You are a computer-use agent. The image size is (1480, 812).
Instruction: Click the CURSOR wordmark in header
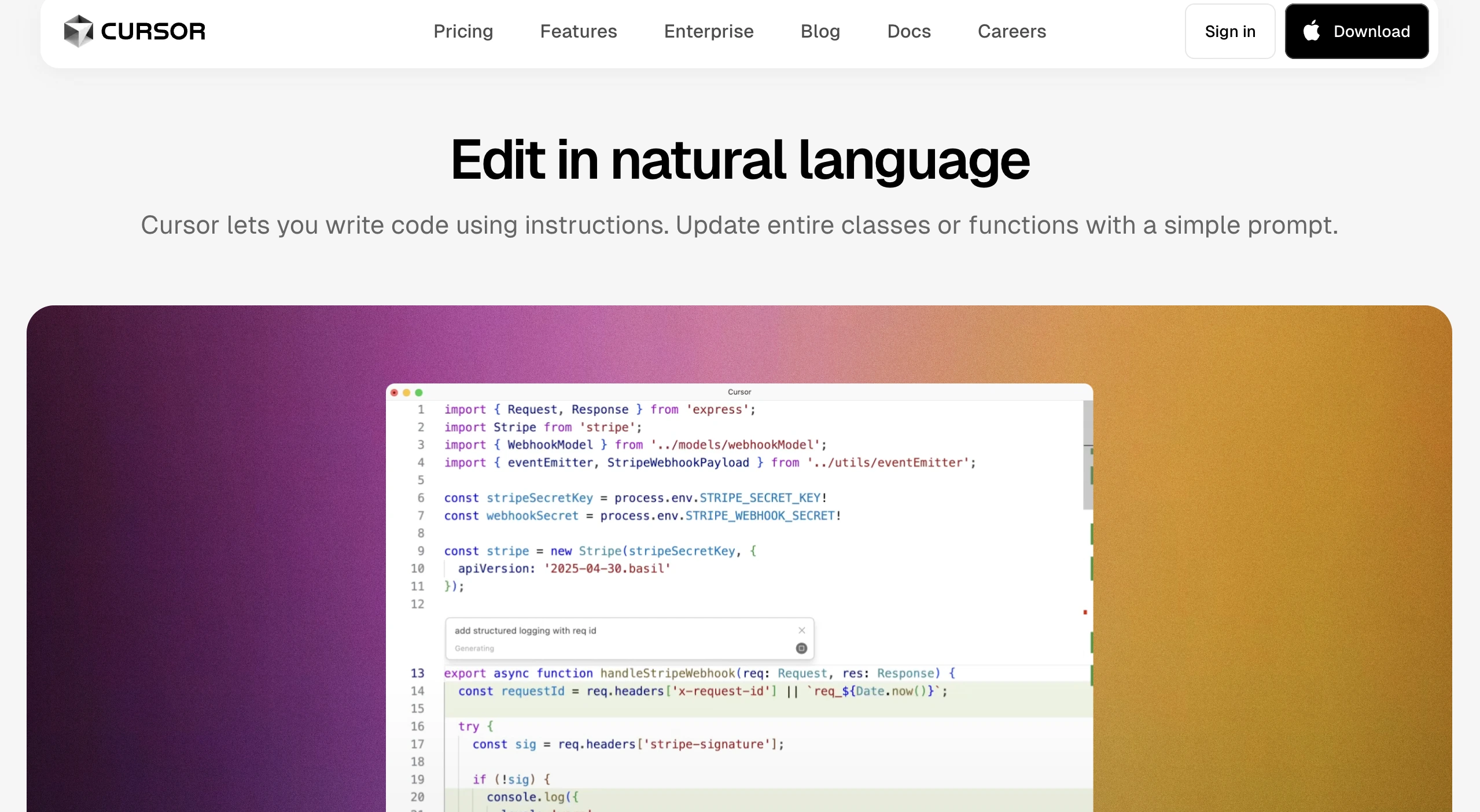[x=153, y=31]
